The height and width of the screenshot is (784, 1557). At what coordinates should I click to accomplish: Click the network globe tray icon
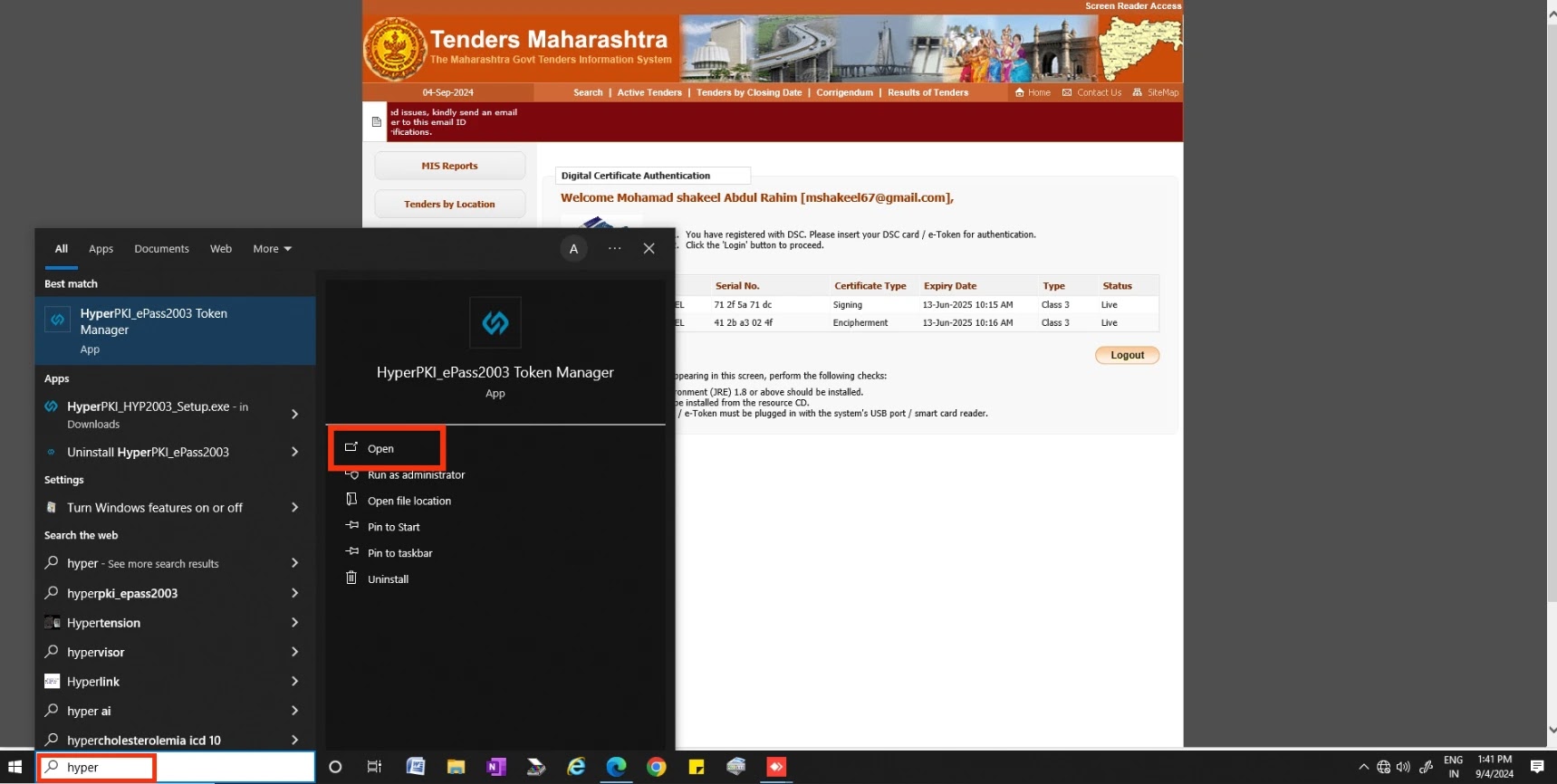click(1383, 767)
